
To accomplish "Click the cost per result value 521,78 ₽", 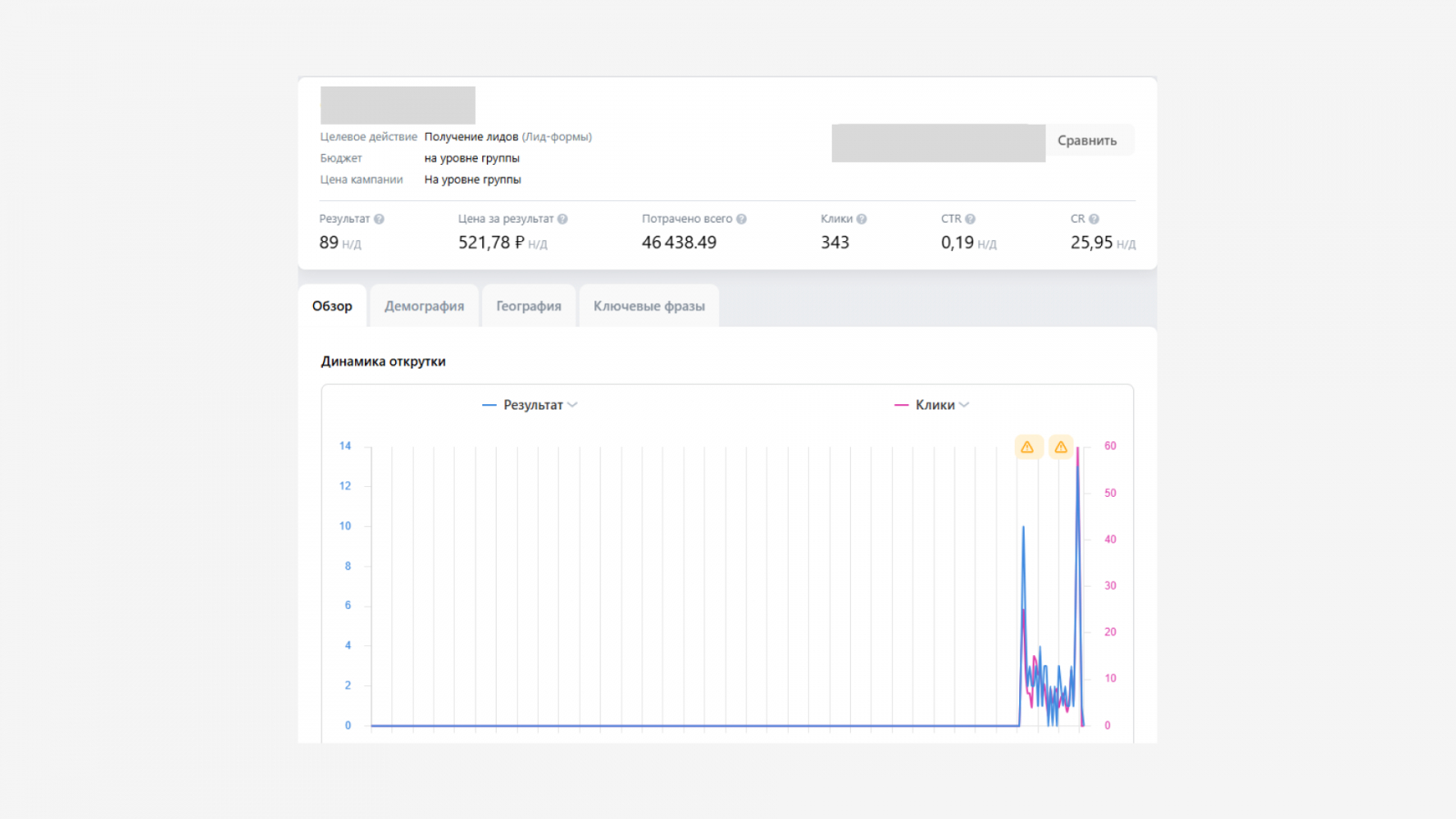I will click(491, 243).
